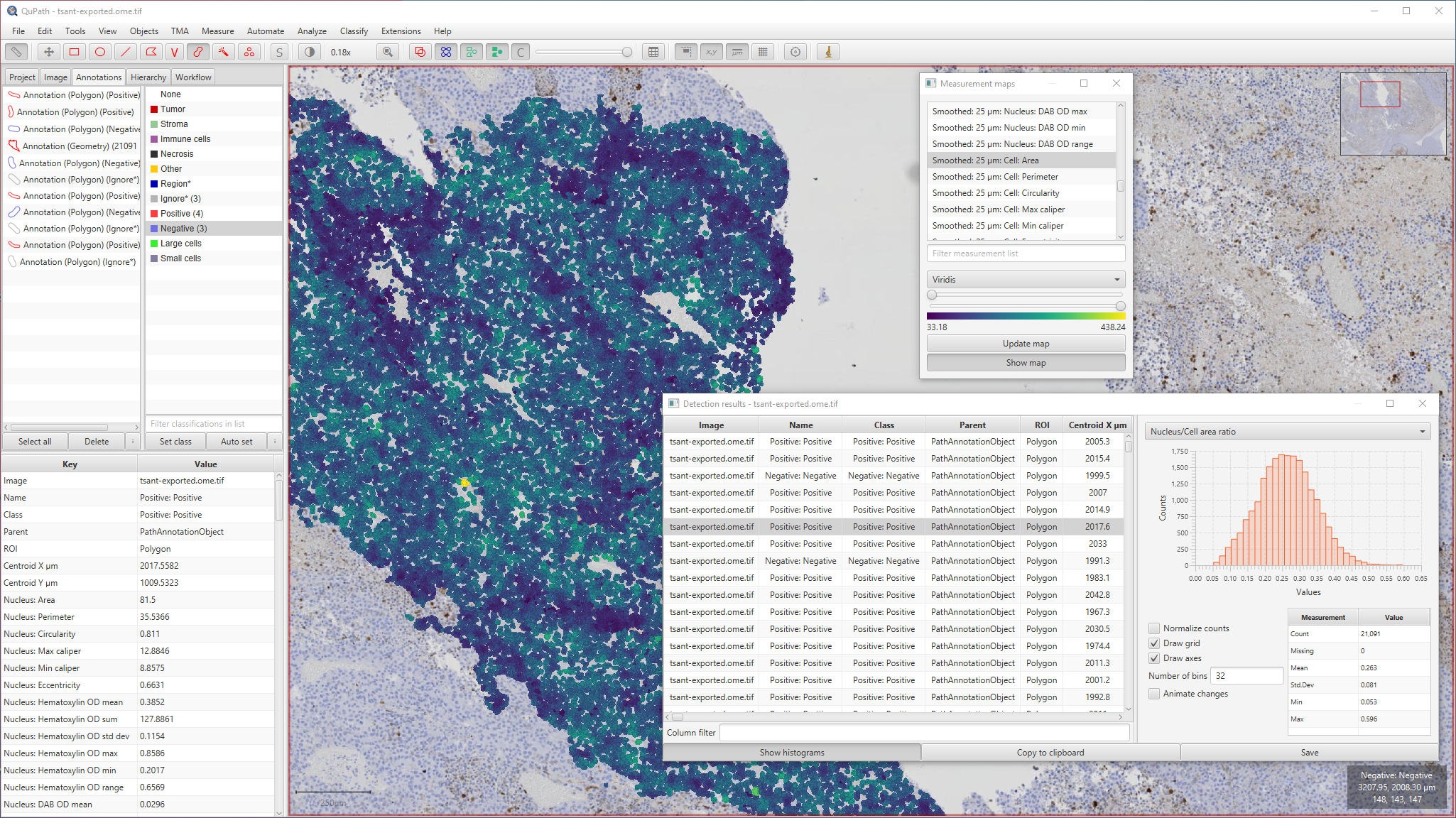1456x818 pixels.
Task: Activate the Wand tool
Action: tap(223, 52)
